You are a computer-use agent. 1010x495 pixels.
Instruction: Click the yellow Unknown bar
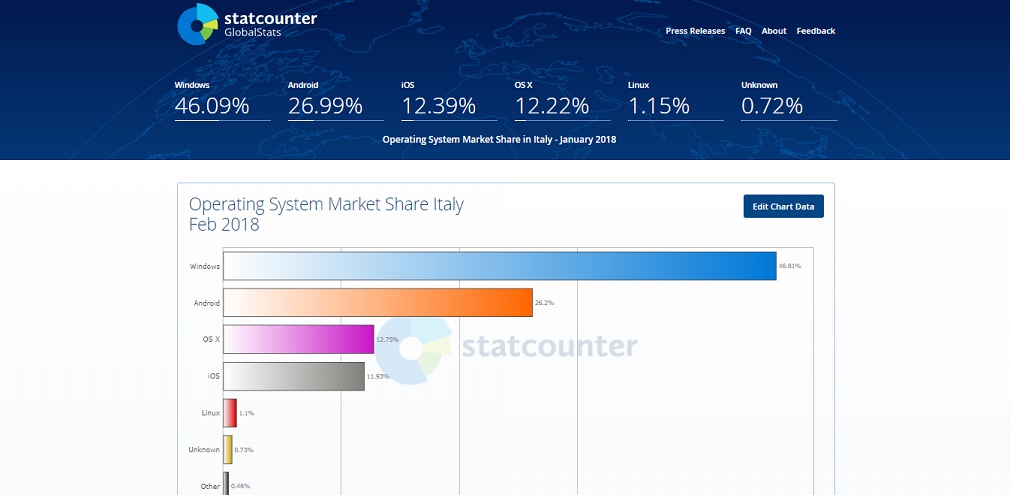(x=228, y=449)
